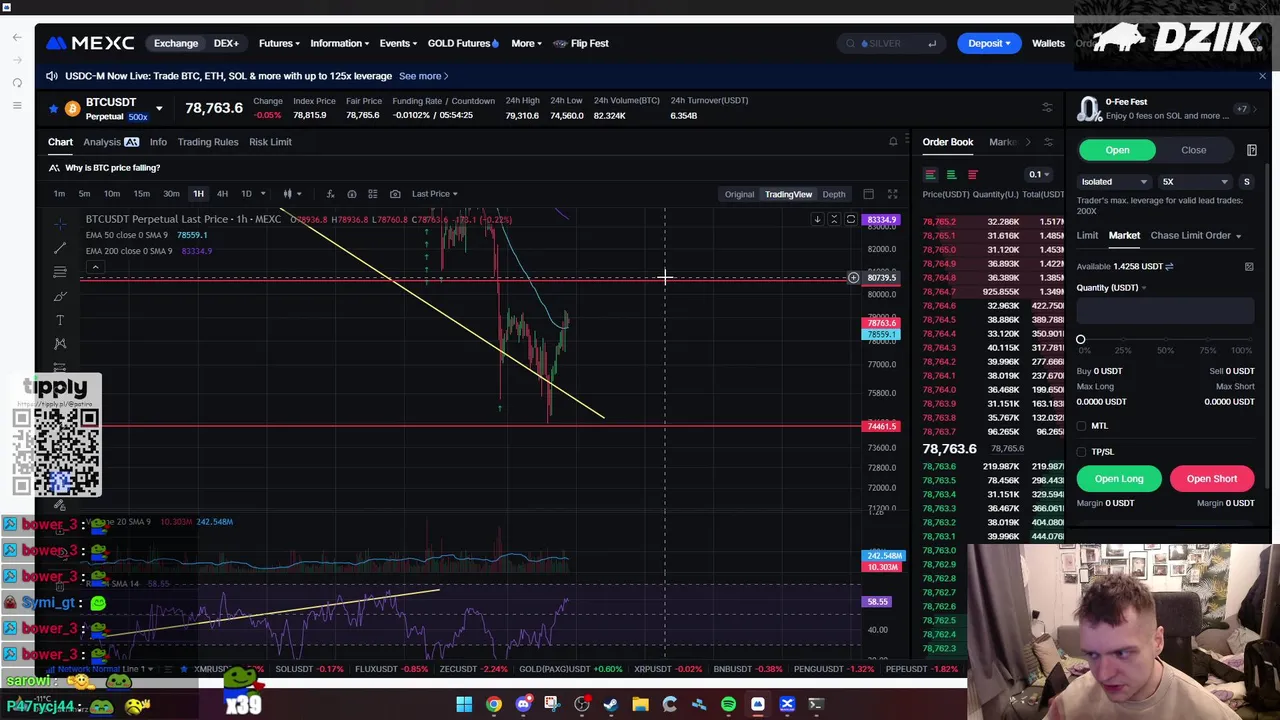Switch to the Info tab
The height and width of the screenshot is (720, 1280).
pos(158,142)
